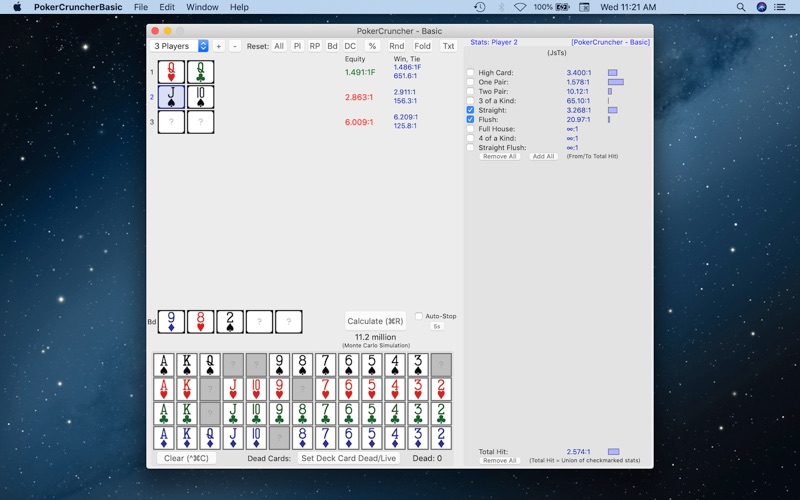The image size is (800, 500).
Task: Select the fourth empty board card slot
Action: point(259,322)
